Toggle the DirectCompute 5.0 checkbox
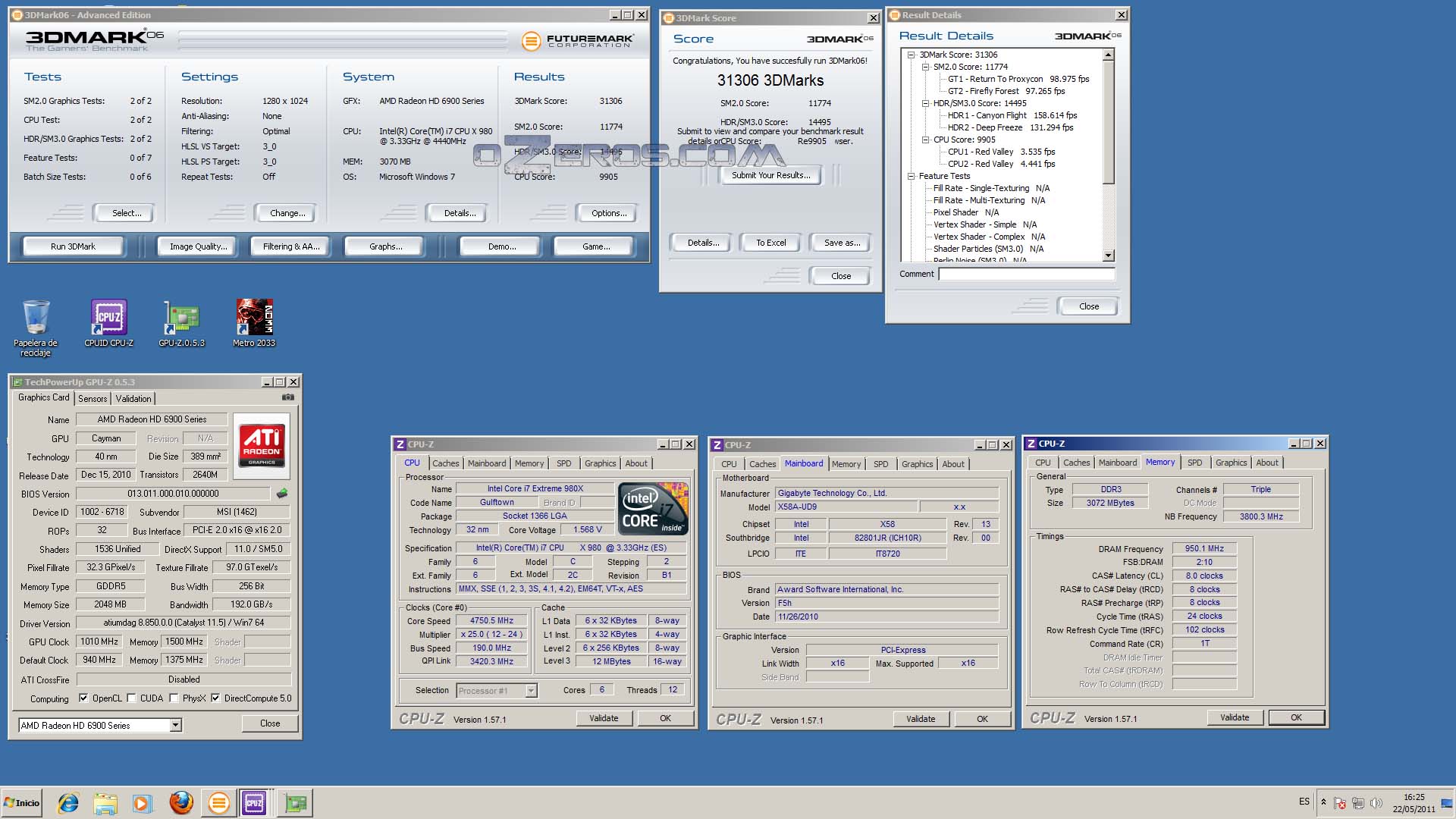Screen dimensions: 1456x819 click(x=215, y=698)
